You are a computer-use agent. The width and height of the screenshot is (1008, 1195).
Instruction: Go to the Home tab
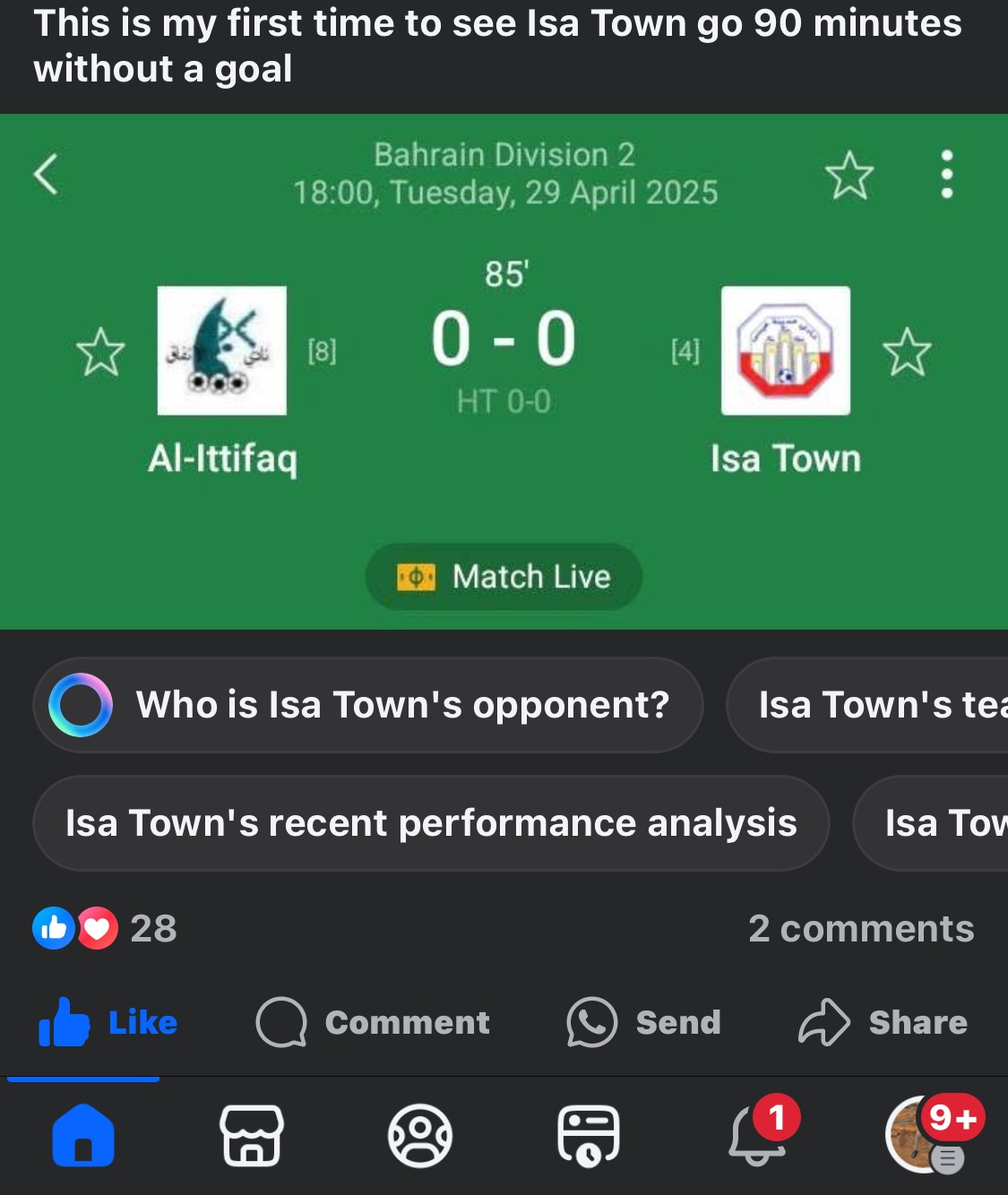pyautogui.click(x=83, y=1135)
